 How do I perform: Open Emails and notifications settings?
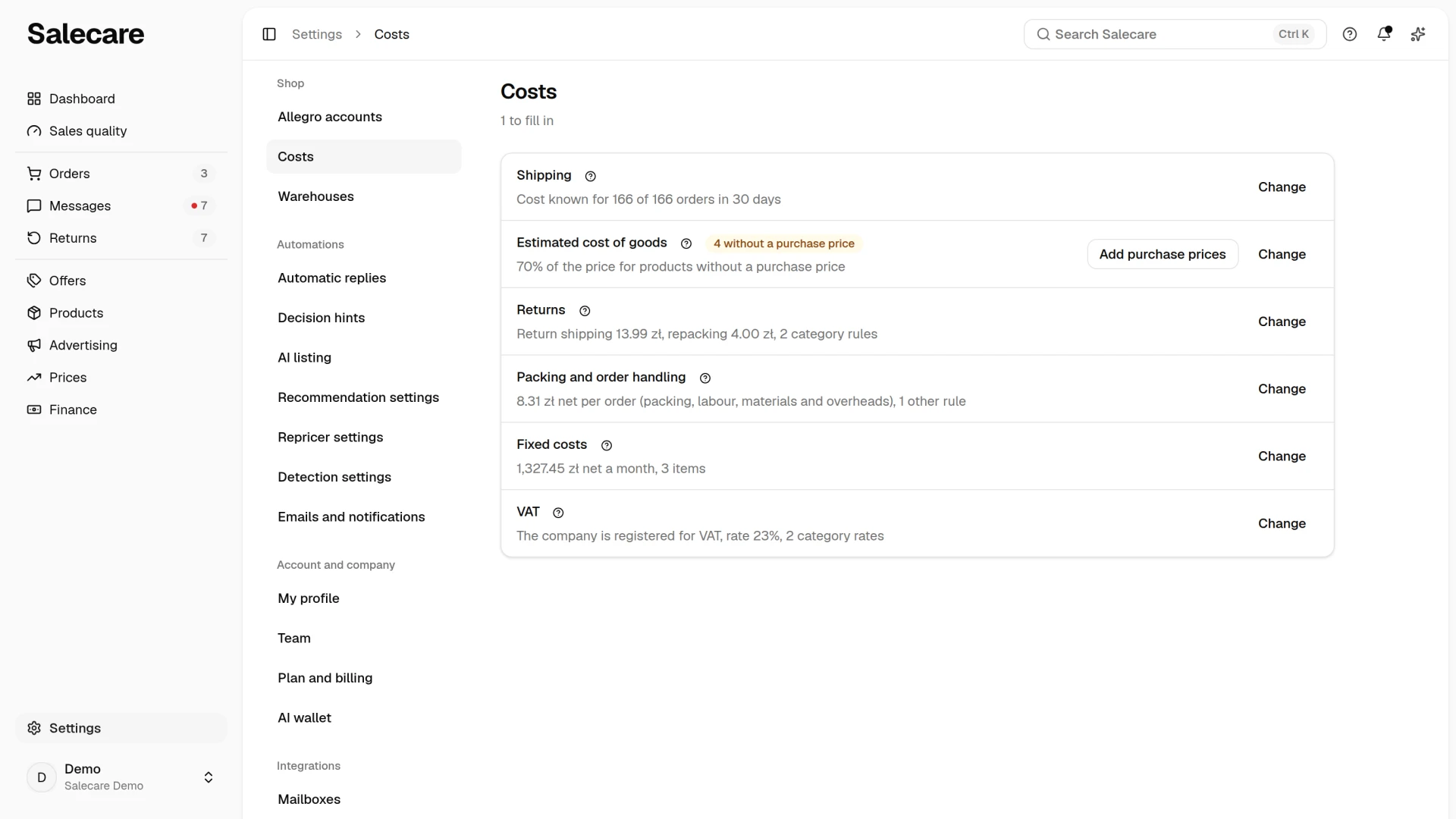pos(363,517)
